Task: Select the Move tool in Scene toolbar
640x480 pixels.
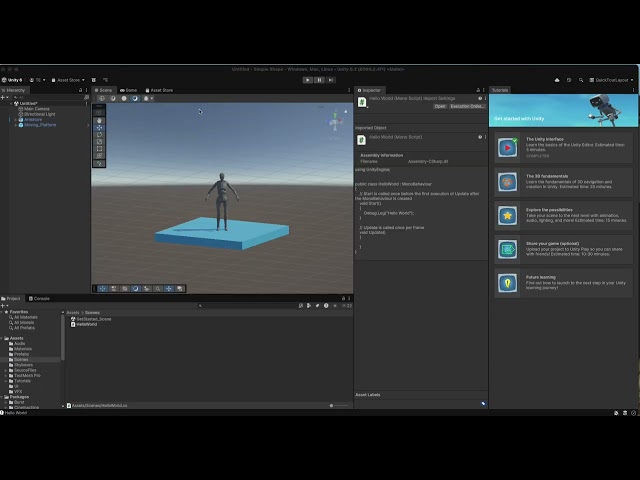Action: point(99,127)
